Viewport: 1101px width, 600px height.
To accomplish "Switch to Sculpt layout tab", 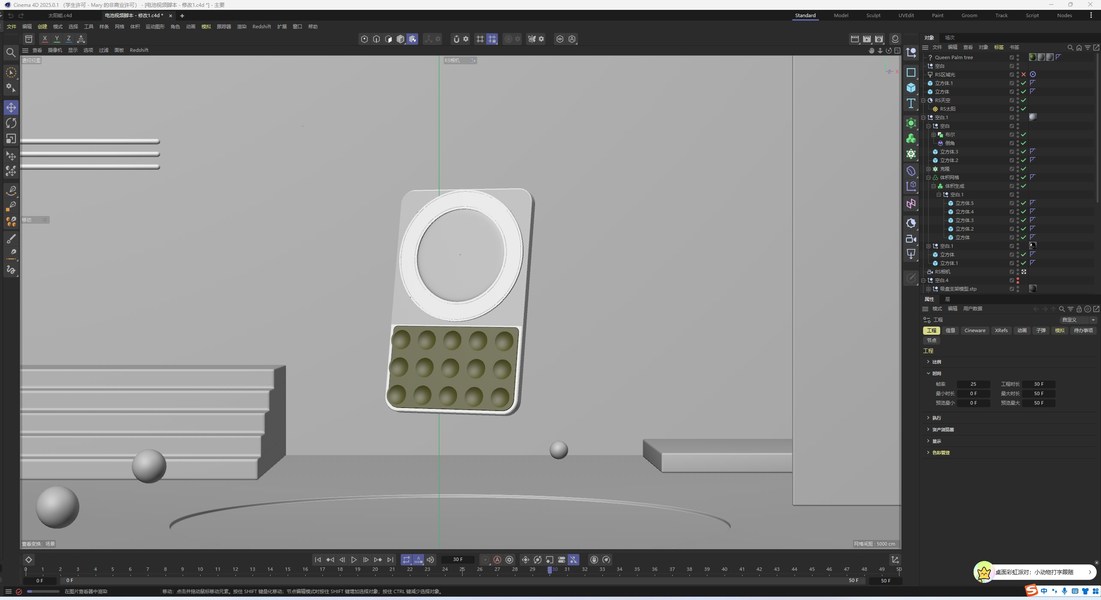I will (873, 15).
